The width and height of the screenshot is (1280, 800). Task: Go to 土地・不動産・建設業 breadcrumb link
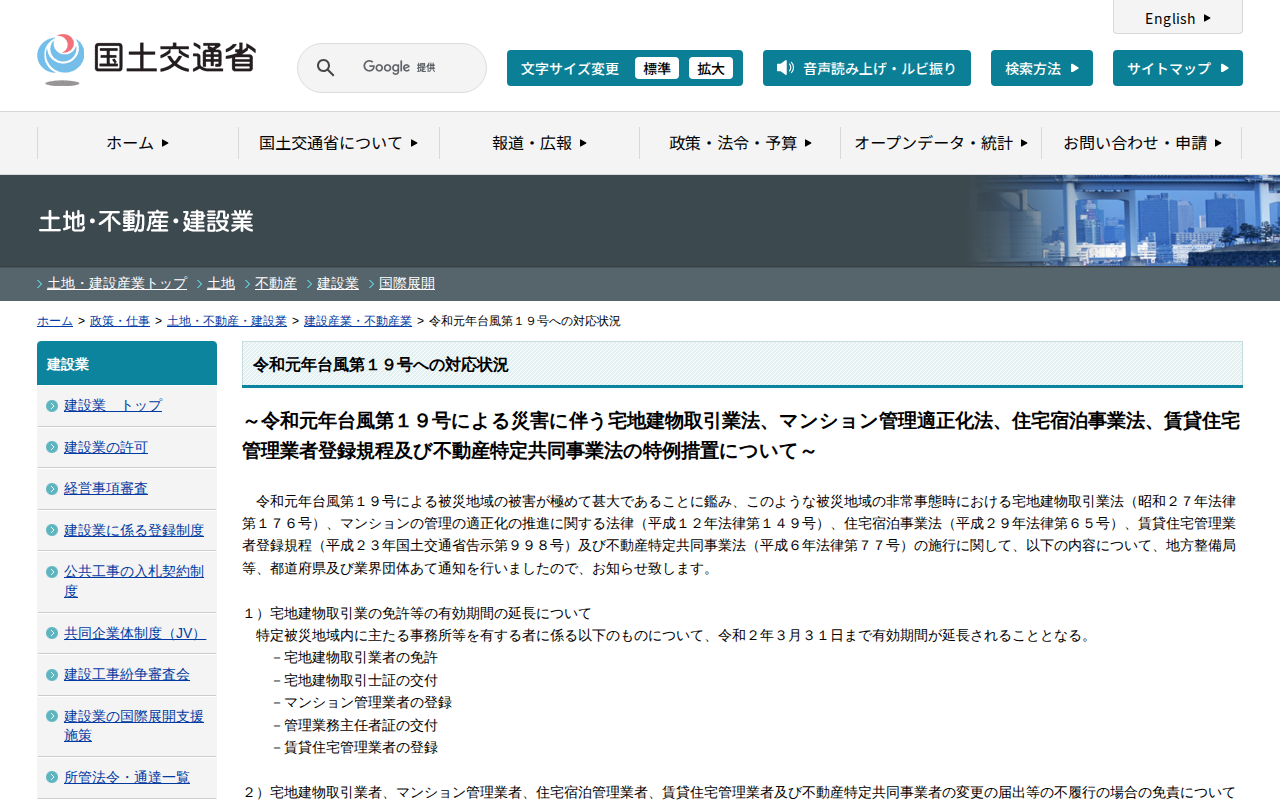[227, 321]
